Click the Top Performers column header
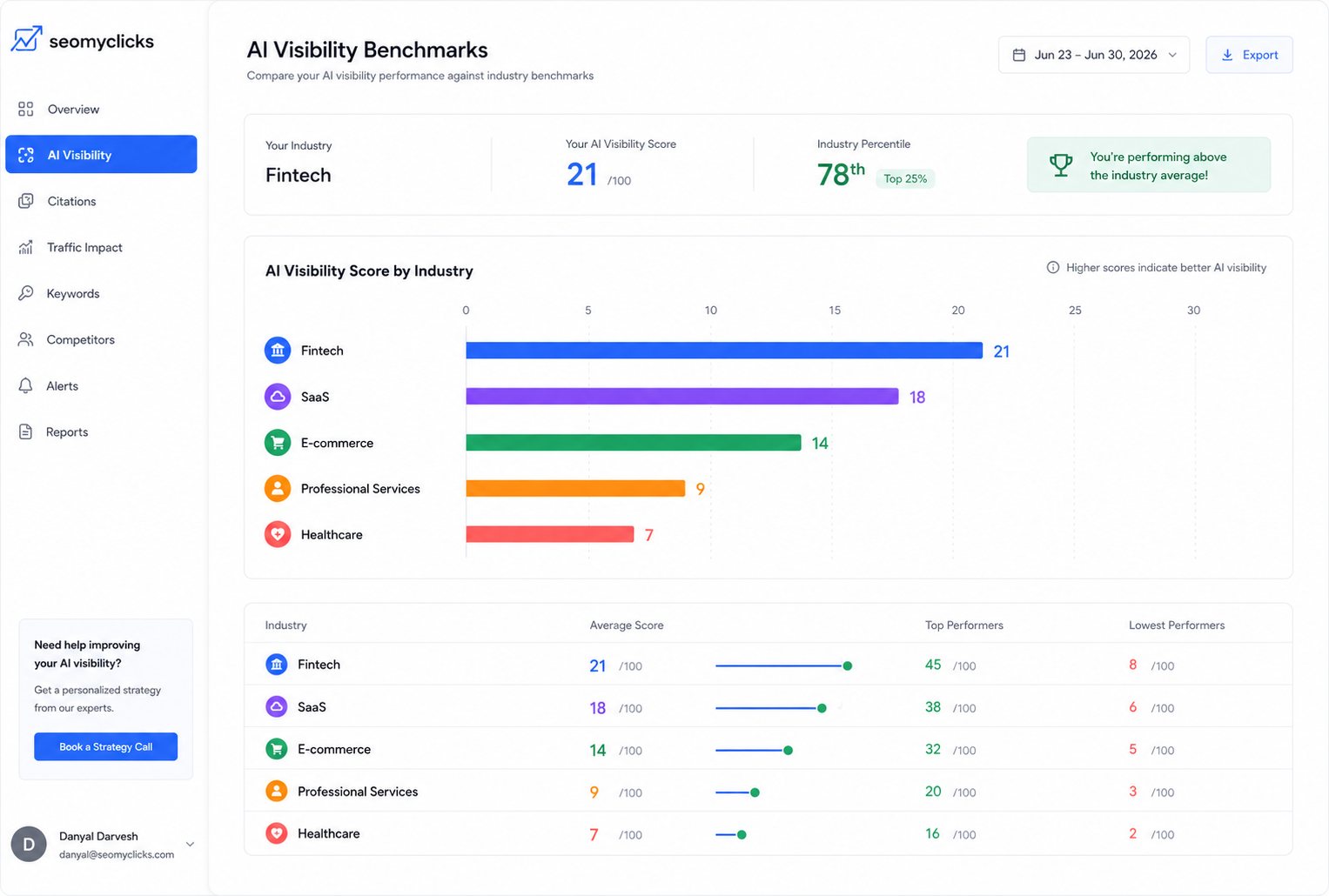The height and width of the screenshot is (896, 1329). point(964,625)
